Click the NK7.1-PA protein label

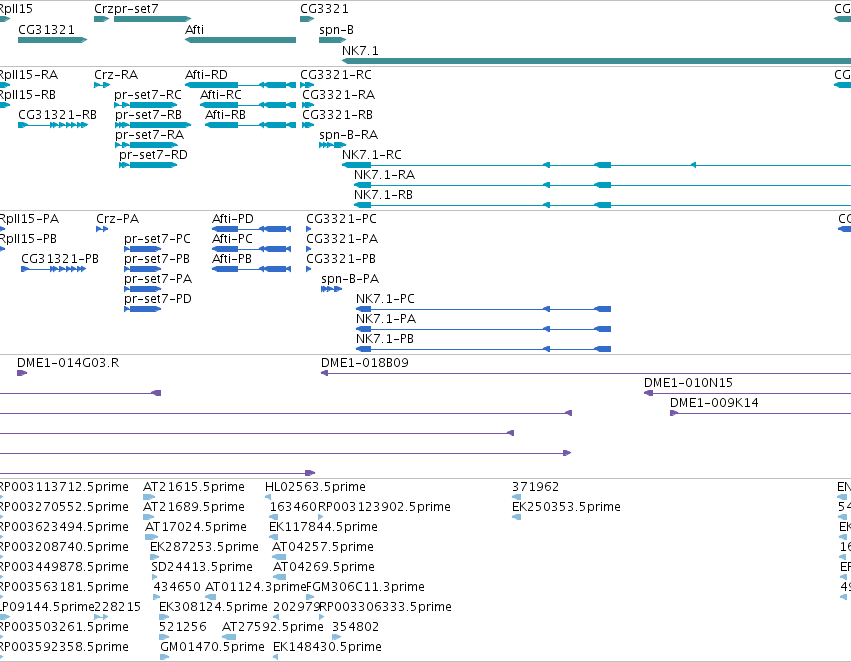pyautogui.click(x=386, y=320)
